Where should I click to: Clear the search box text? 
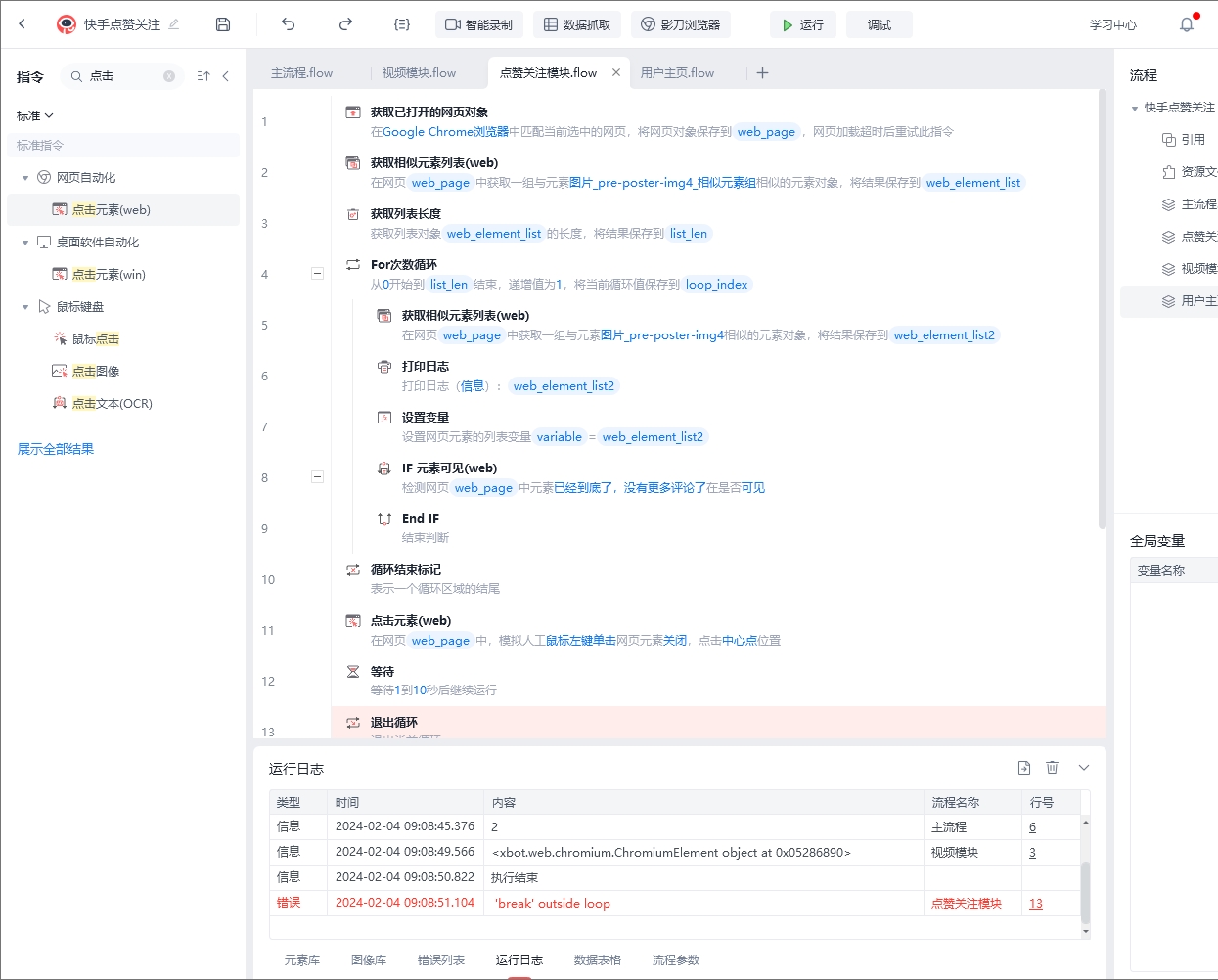(x=169, y=76)
